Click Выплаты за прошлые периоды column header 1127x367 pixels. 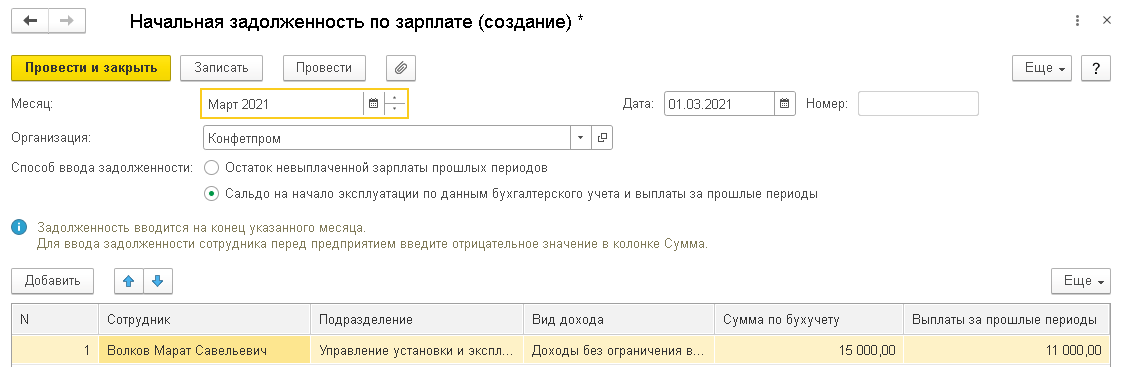click(1007, 320)
